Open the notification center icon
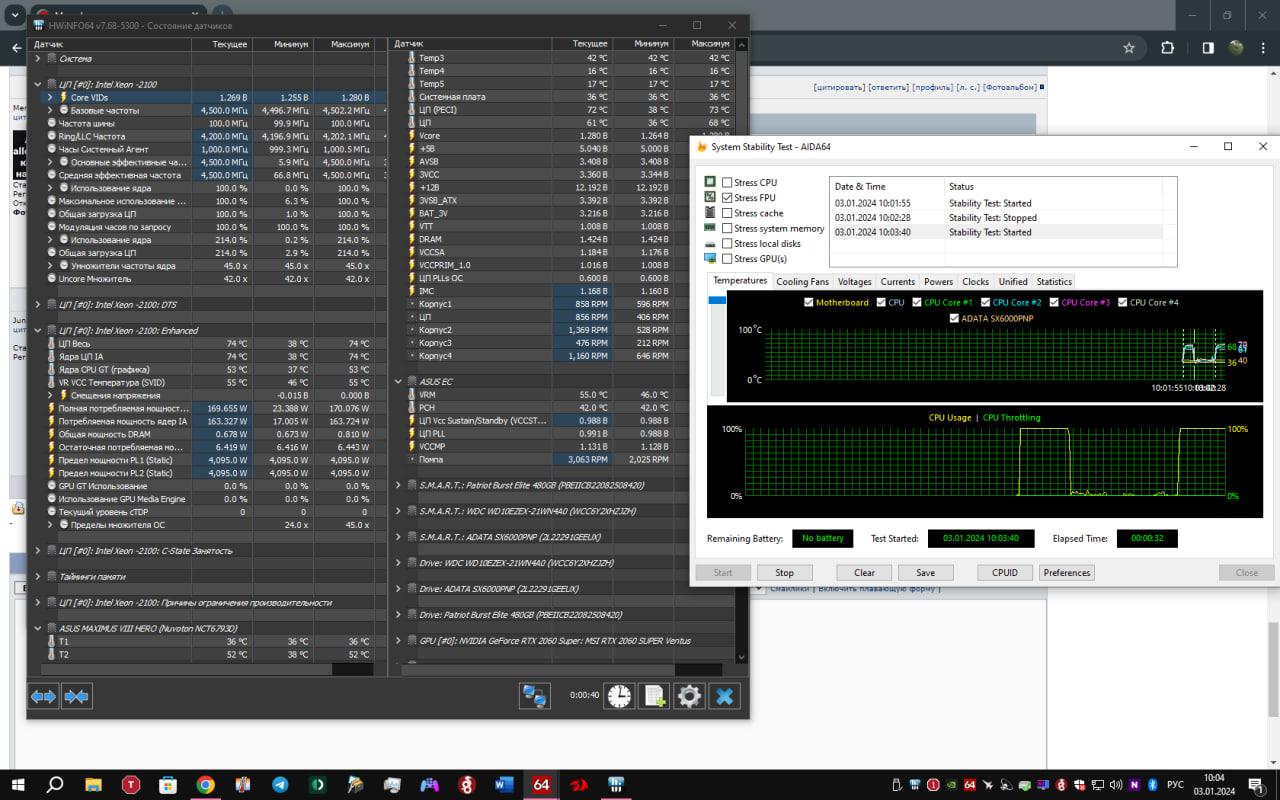This screenshot has width=1280, height=800. [1255, 785]
